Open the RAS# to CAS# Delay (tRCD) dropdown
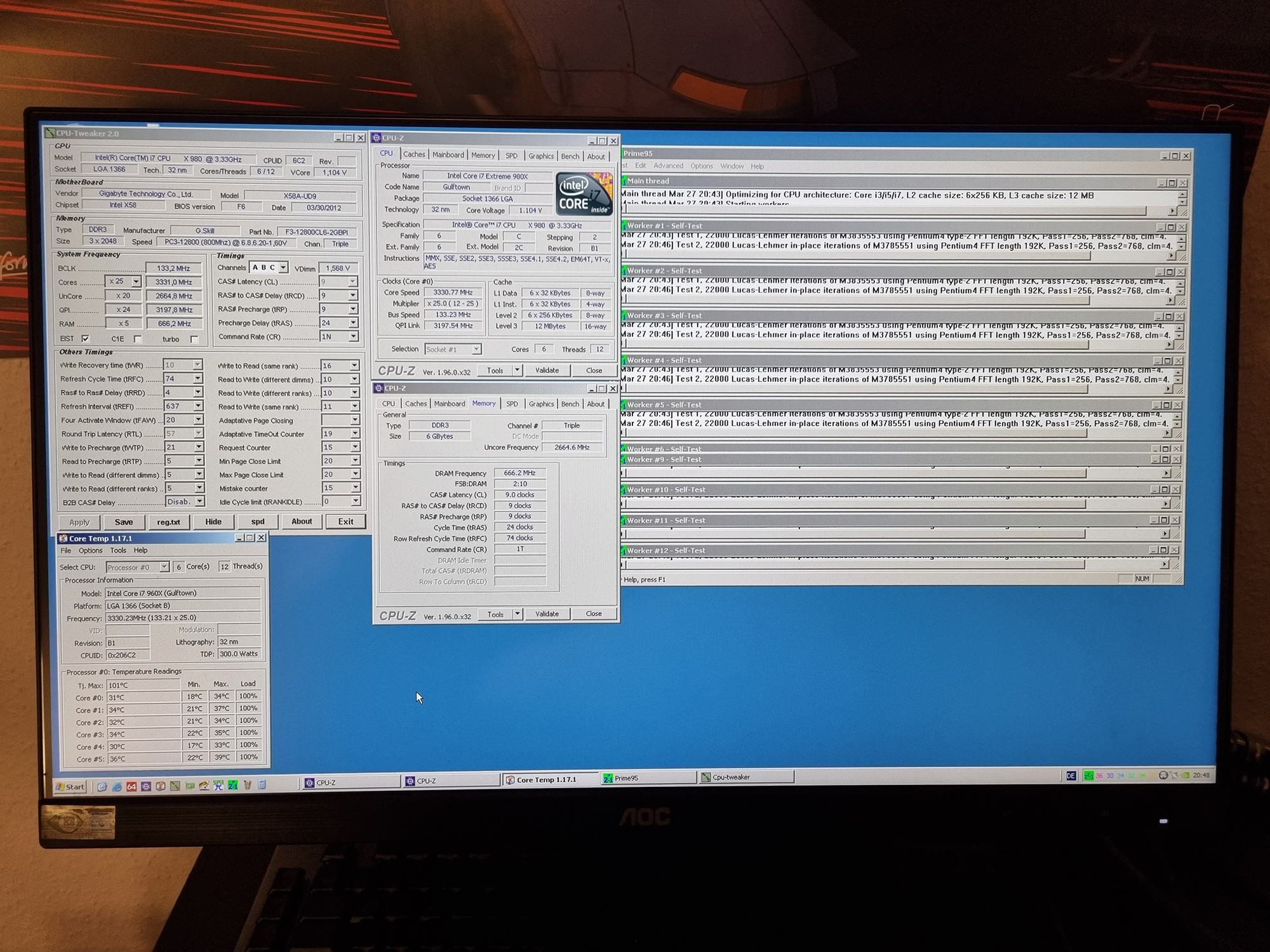 353,295
